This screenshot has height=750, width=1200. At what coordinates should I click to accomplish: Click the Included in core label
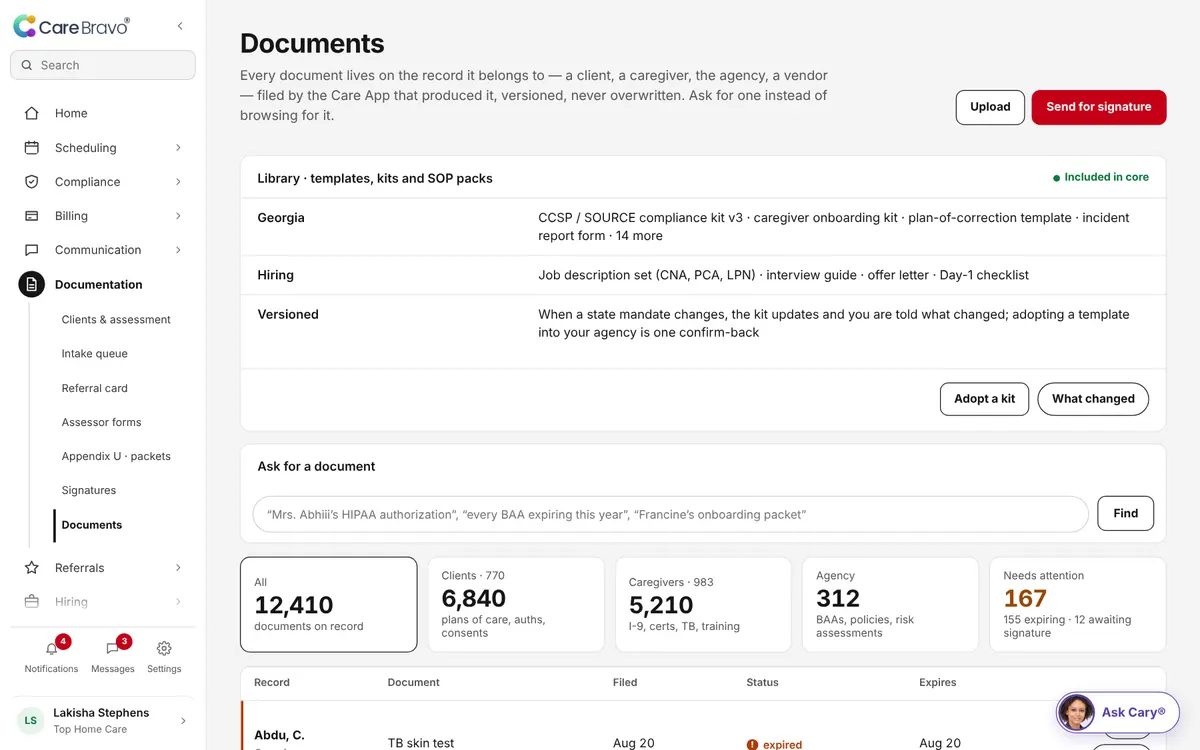click(1100, 177)
